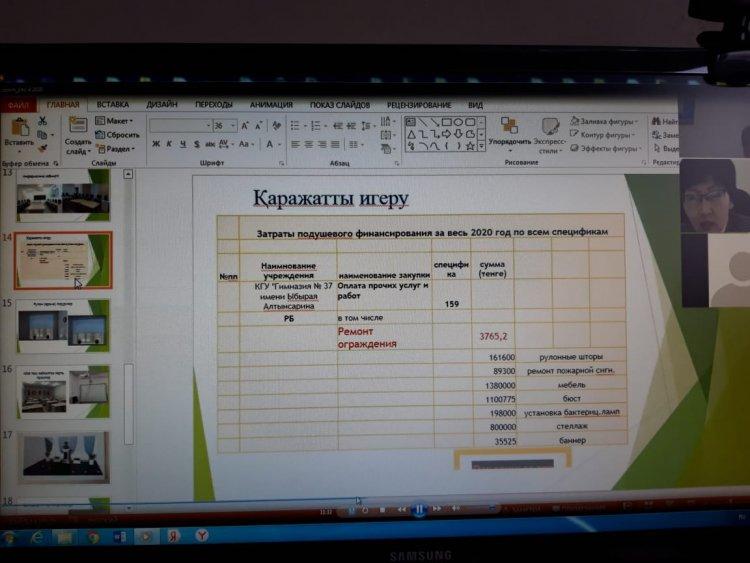This screenshot has width=750, height=563.
Task: Expand the shapes gallery more arrow
Action: click(x=481, y=146)
